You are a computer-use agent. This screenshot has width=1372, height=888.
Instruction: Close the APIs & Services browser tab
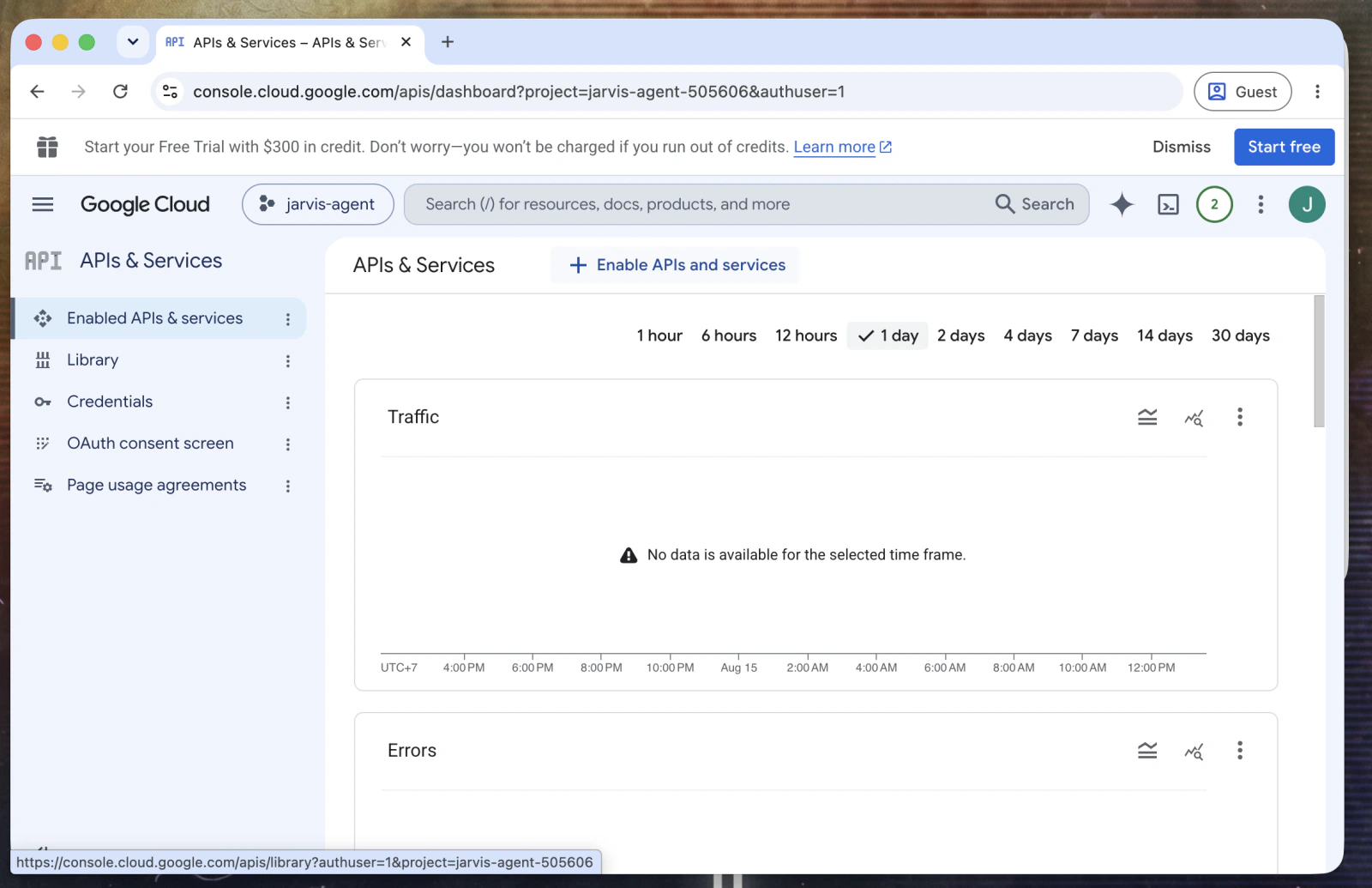click(406, 42)
